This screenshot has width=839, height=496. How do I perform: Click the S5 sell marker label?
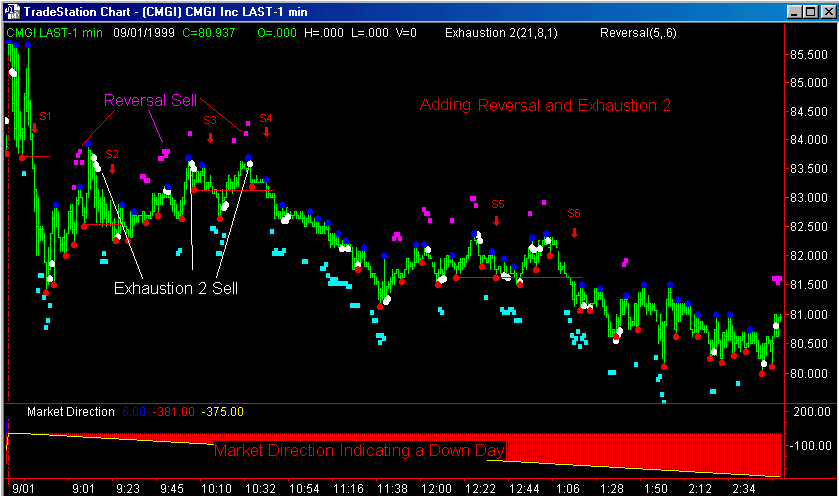(x=498, y=204)
